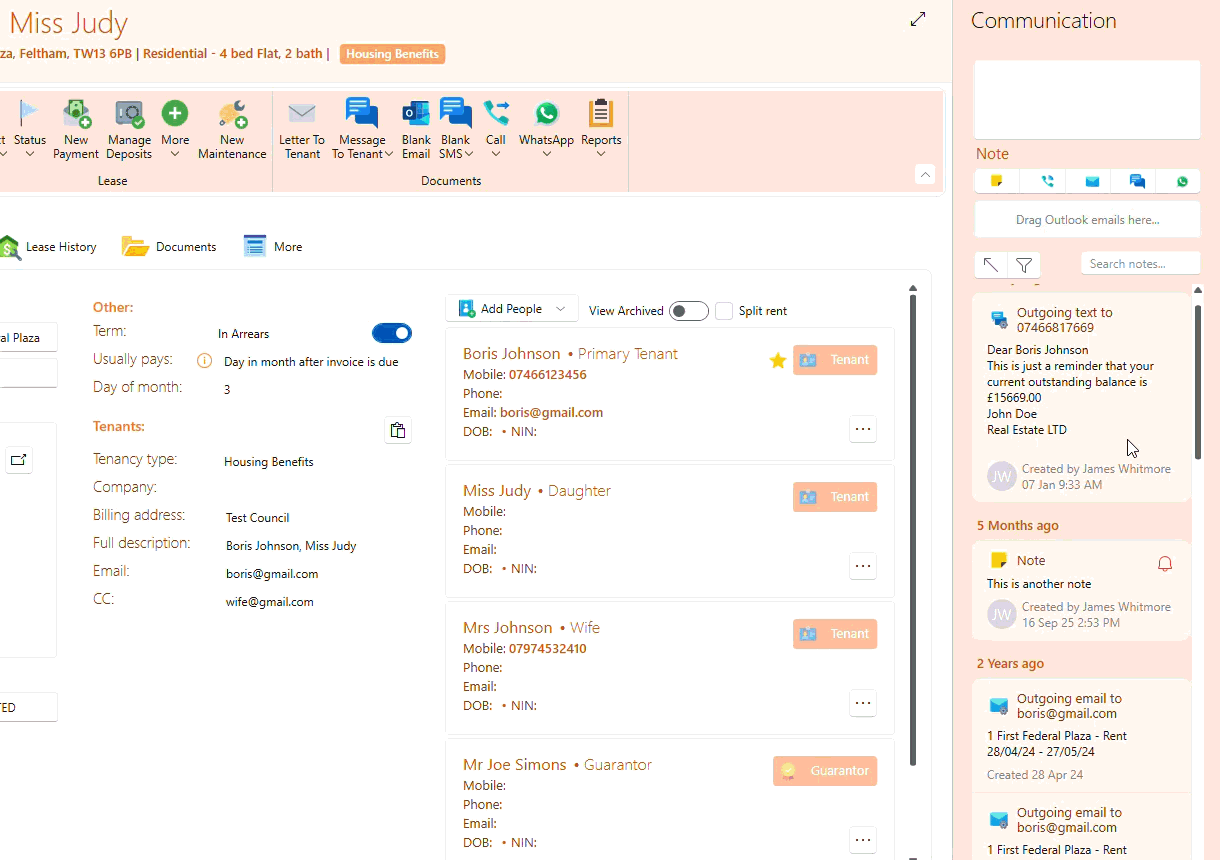1220x860 pixels.
Task: Add a WhatsApp note in Communication panel
Action: point(1182,181)
